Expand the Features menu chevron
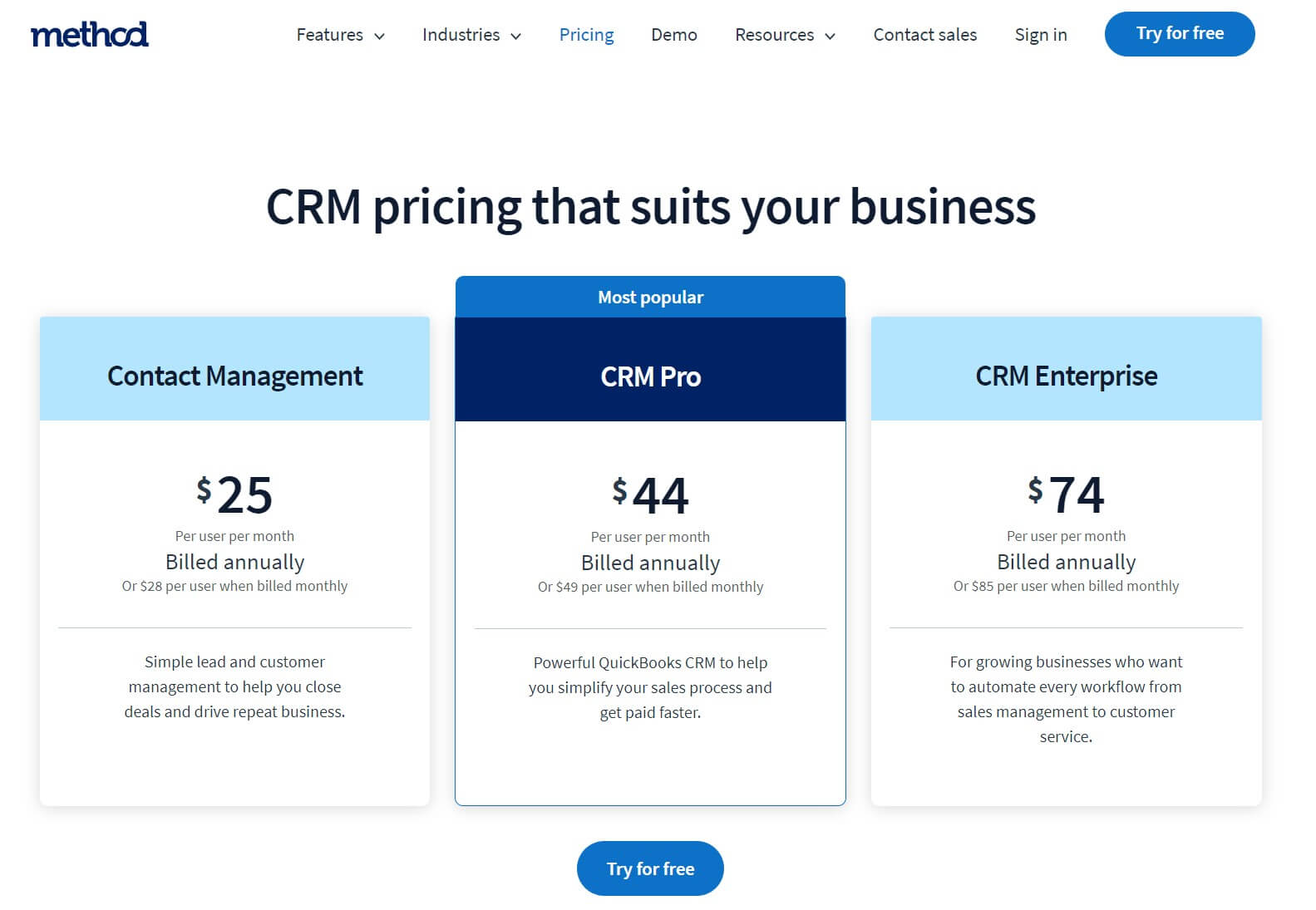The image size is (1316, 910). [x=379, y=36]
